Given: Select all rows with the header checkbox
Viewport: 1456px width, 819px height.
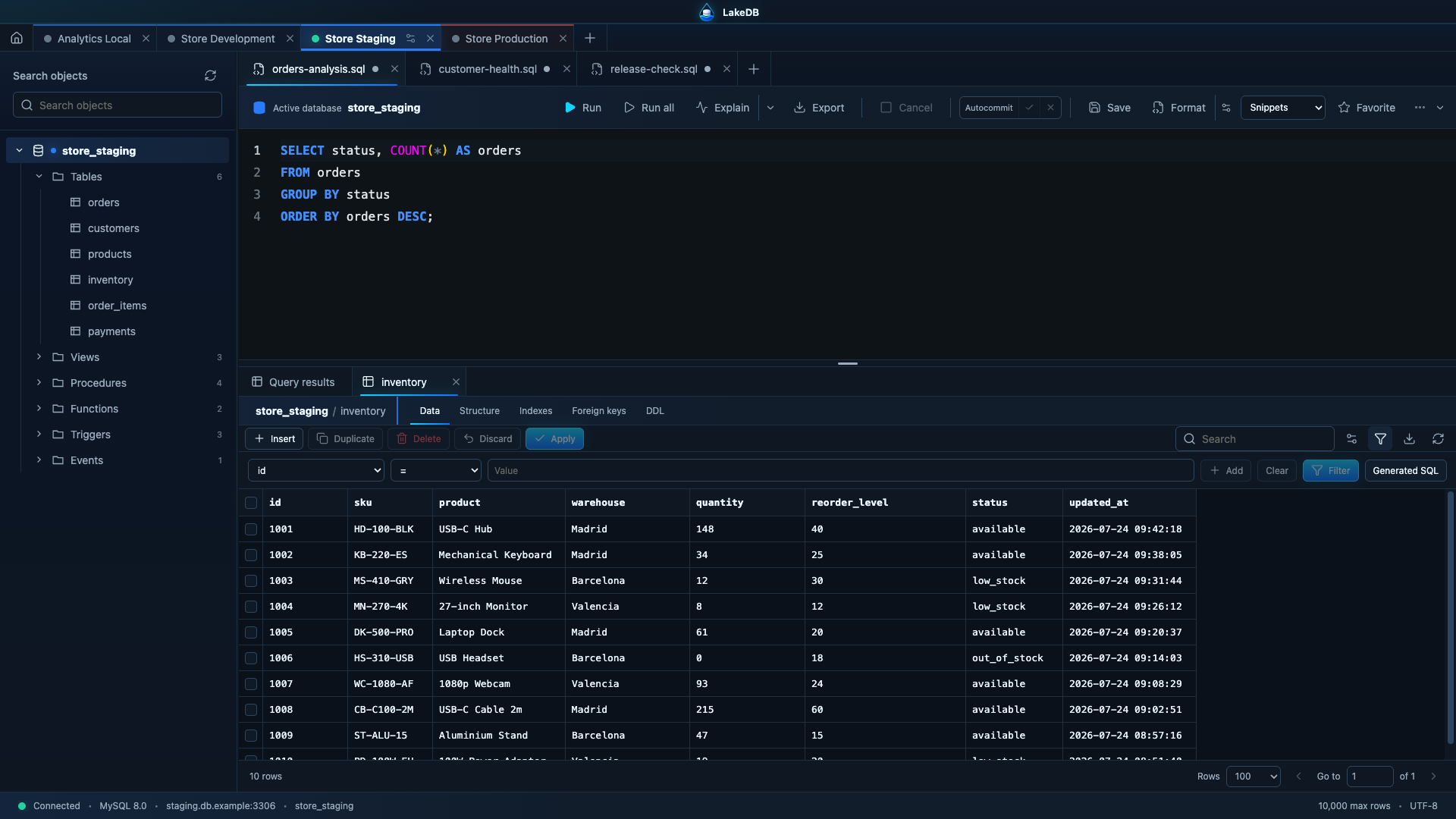Looking at the screenshot, I should [x=251, y=503].
